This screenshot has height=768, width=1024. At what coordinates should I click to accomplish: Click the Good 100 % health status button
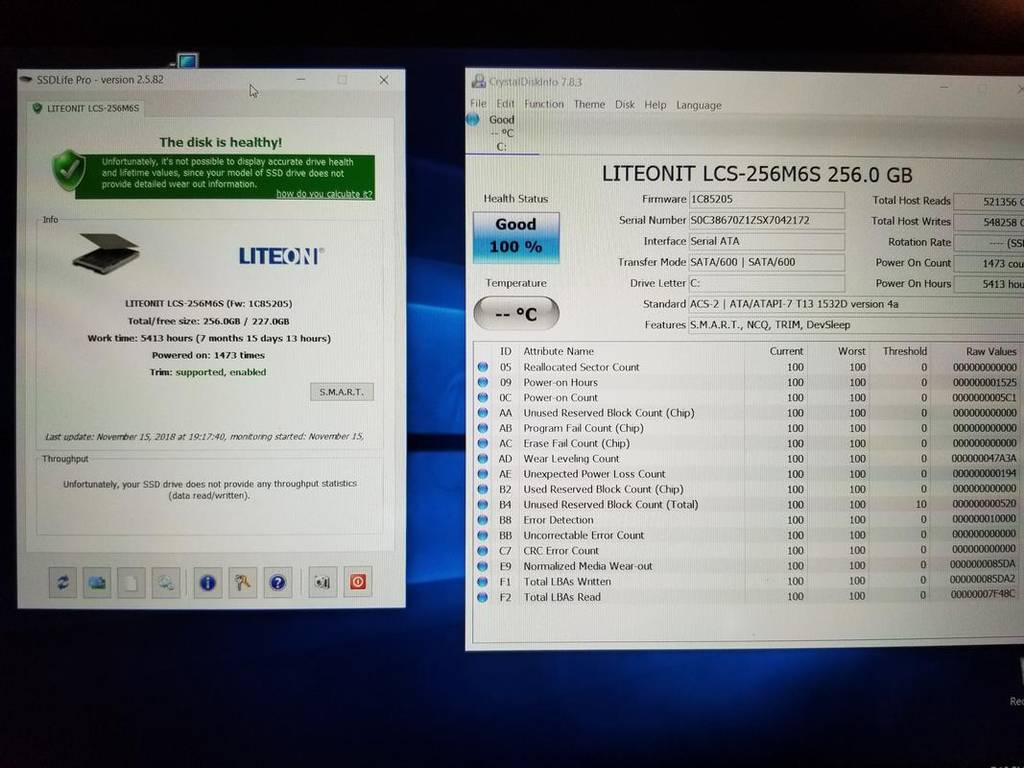pyautogui.click(x=516, y=237)
